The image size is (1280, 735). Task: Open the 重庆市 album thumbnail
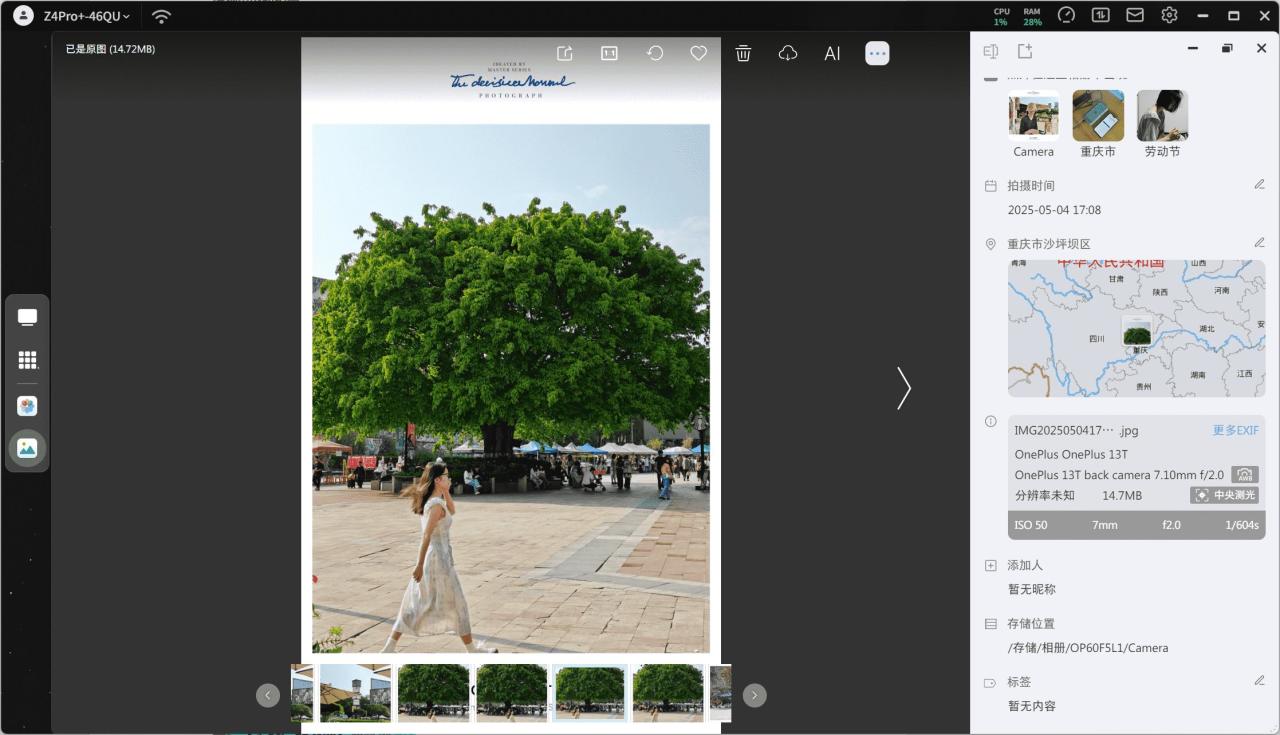1098,116
